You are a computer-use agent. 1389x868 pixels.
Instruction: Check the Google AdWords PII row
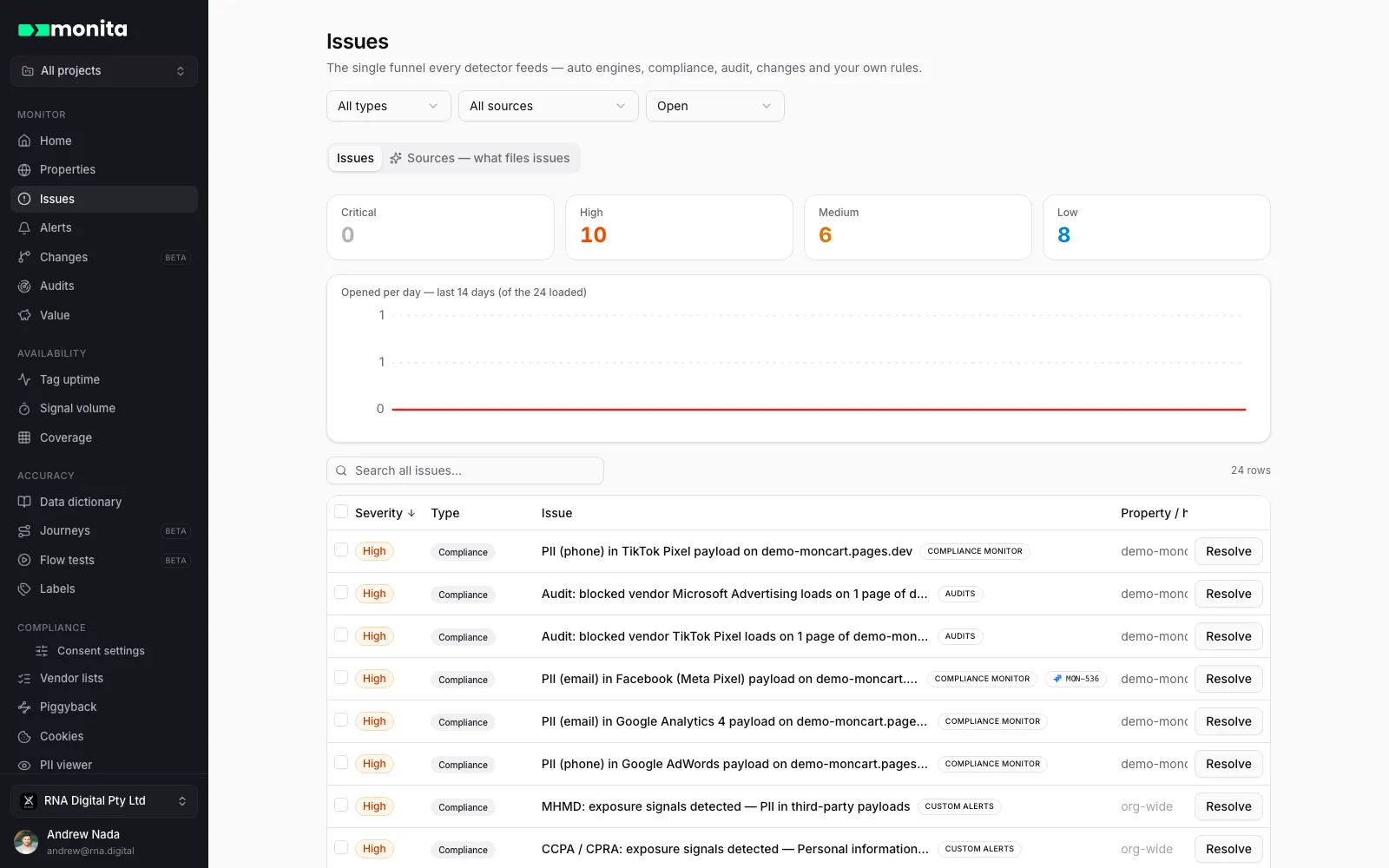341,763
